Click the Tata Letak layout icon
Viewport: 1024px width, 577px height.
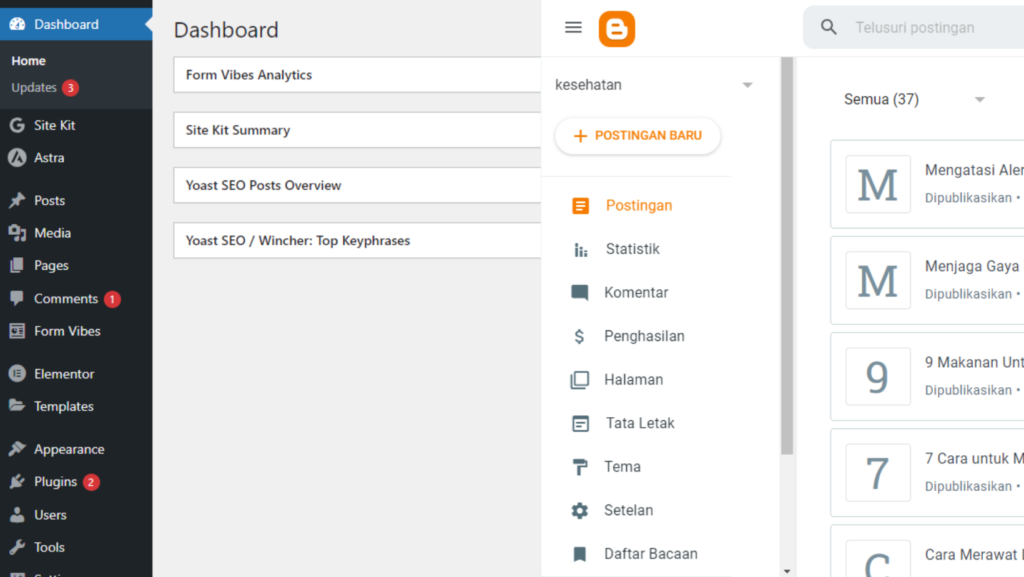click(580, 424)
